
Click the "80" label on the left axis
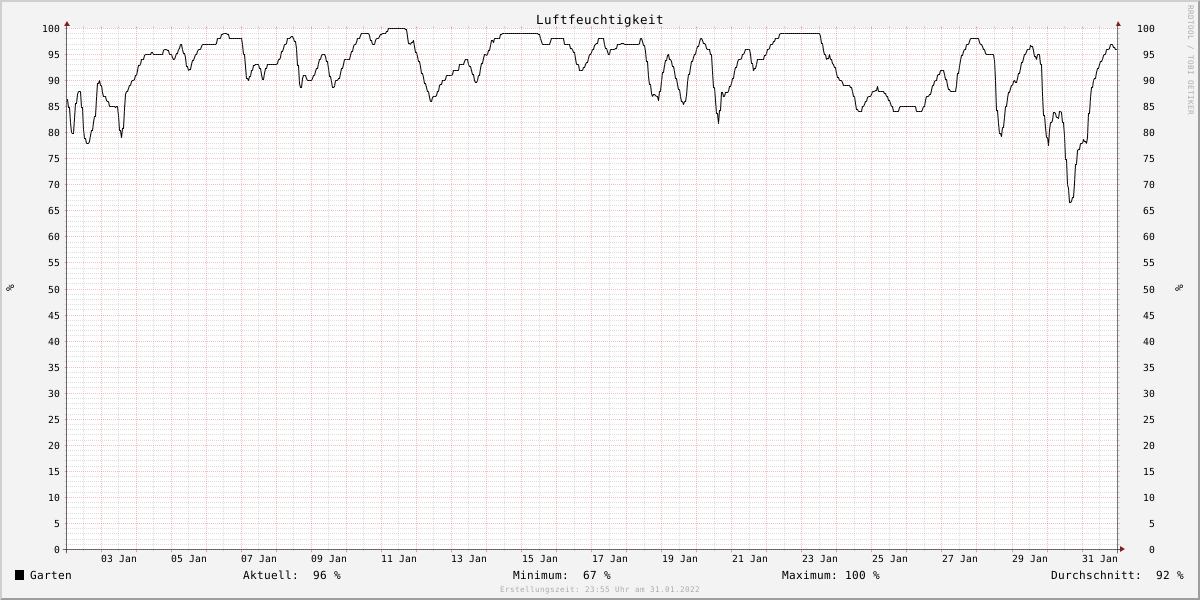pos(54,133)
